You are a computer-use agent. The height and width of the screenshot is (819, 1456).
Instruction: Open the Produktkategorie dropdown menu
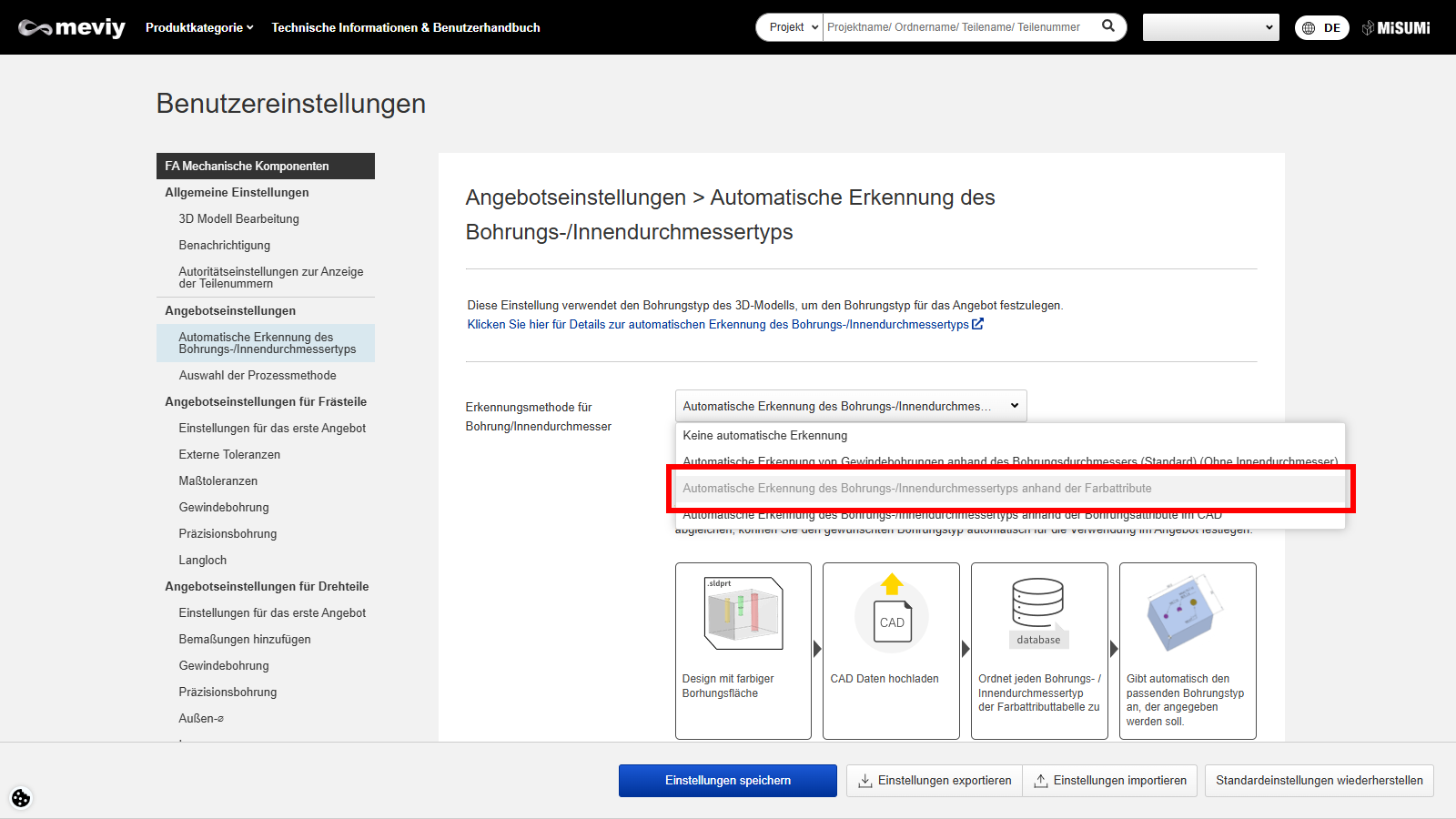tap(199, 27)
